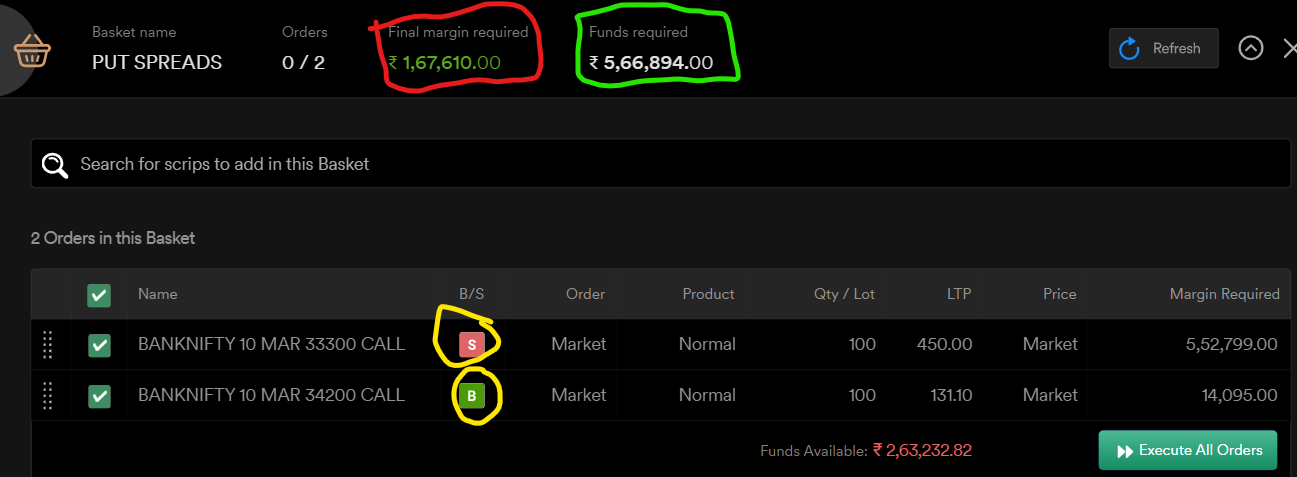Grab the drag handle of 34200 CALL row
The width and height of the screenshot is (1297, 477).
pos(47,396)
